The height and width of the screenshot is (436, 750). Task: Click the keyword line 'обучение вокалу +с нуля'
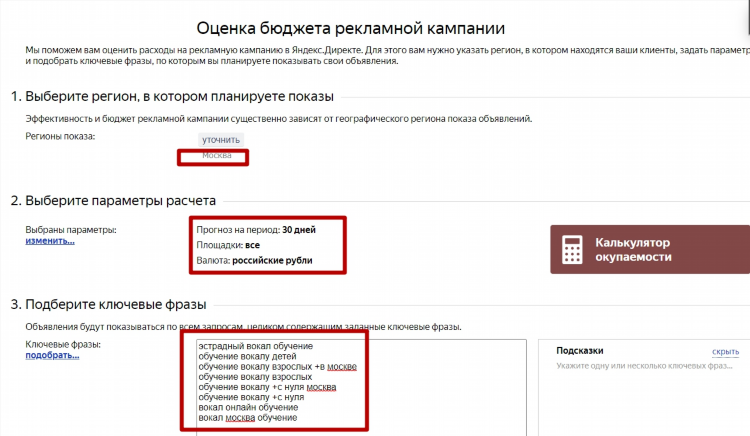(x=251, y=397)
